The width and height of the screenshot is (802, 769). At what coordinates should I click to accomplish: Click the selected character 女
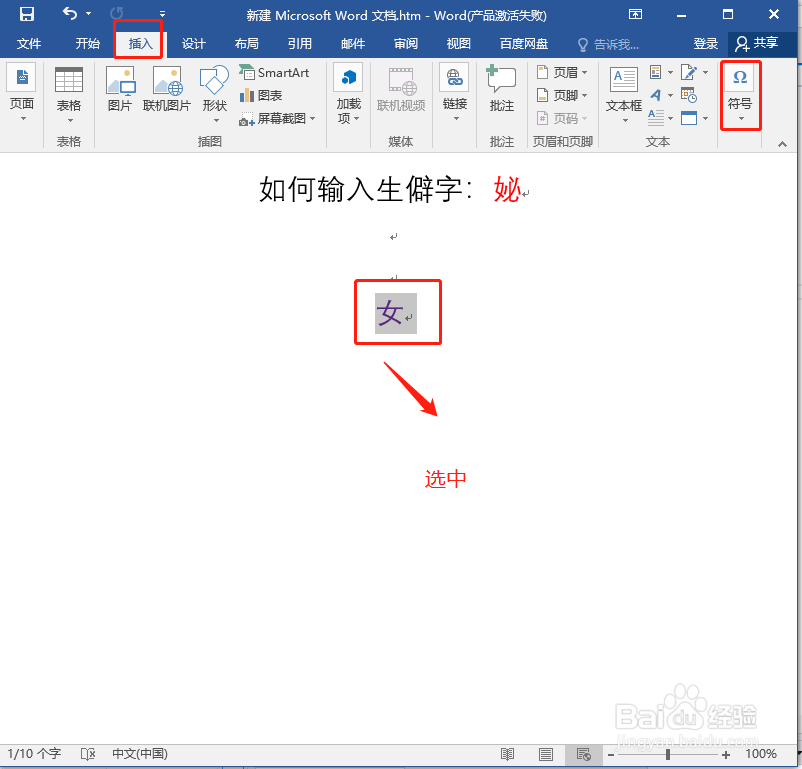390,313
